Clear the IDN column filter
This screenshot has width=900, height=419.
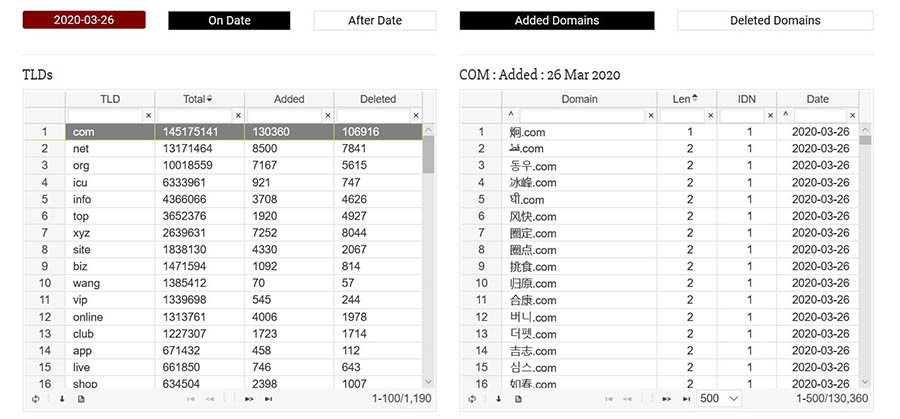pos(770,115)
